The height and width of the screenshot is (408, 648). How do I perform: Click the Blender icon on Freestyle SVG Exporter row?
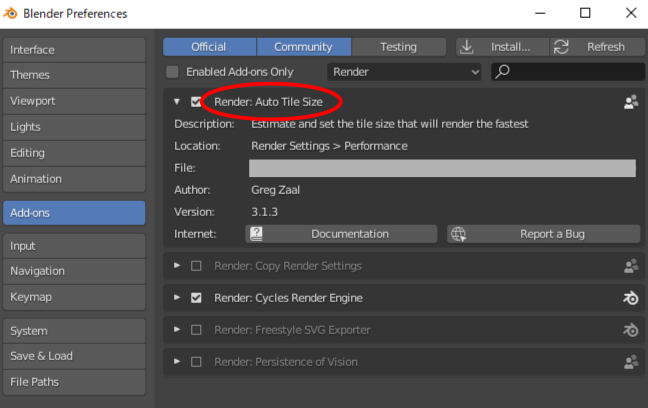(x=631, y=330)
